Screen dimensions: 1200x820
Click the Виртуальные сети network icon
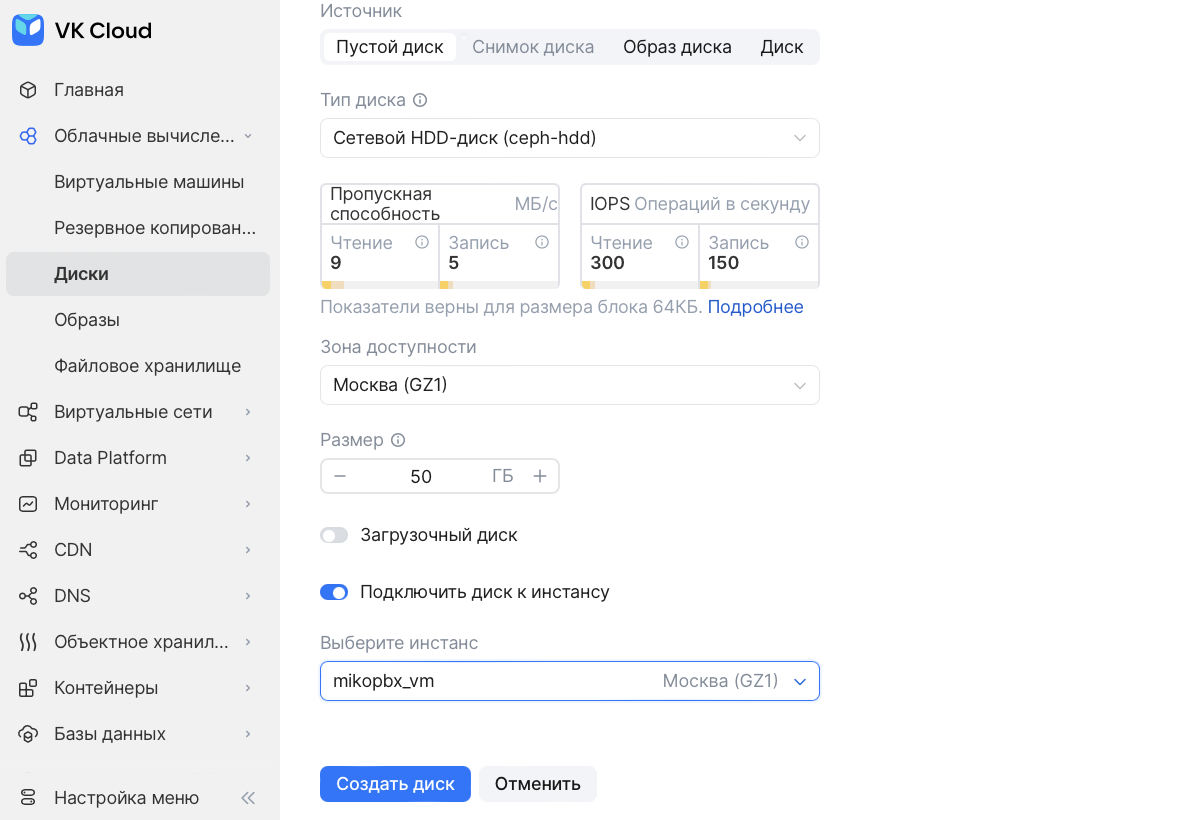point(28,412)
